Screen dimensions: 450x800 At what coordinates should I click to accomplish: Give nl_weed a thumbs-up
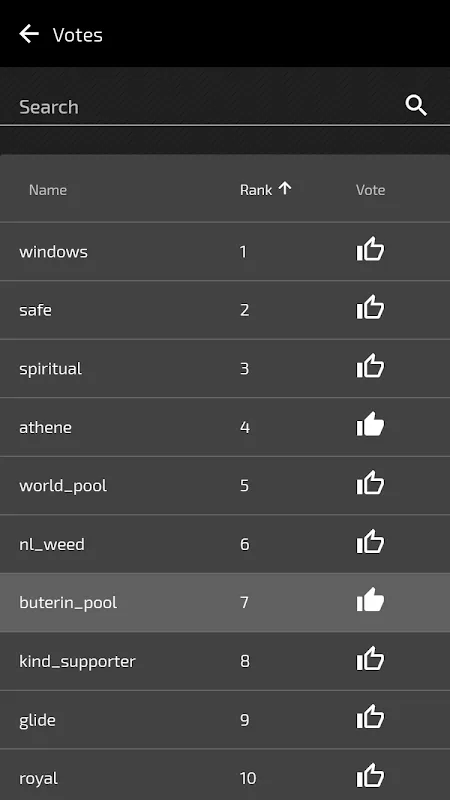coord(370,541)
